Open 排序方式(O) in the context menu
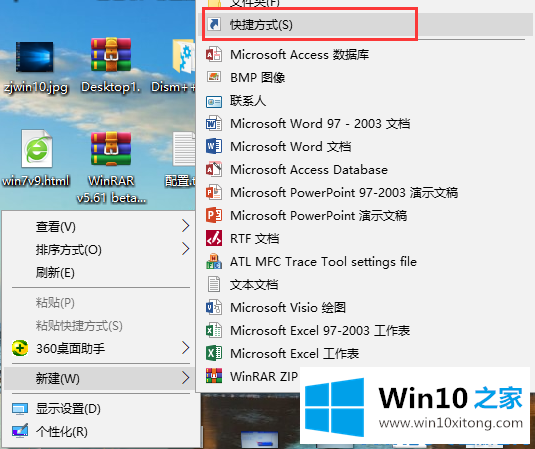 [x=69, y=250]
